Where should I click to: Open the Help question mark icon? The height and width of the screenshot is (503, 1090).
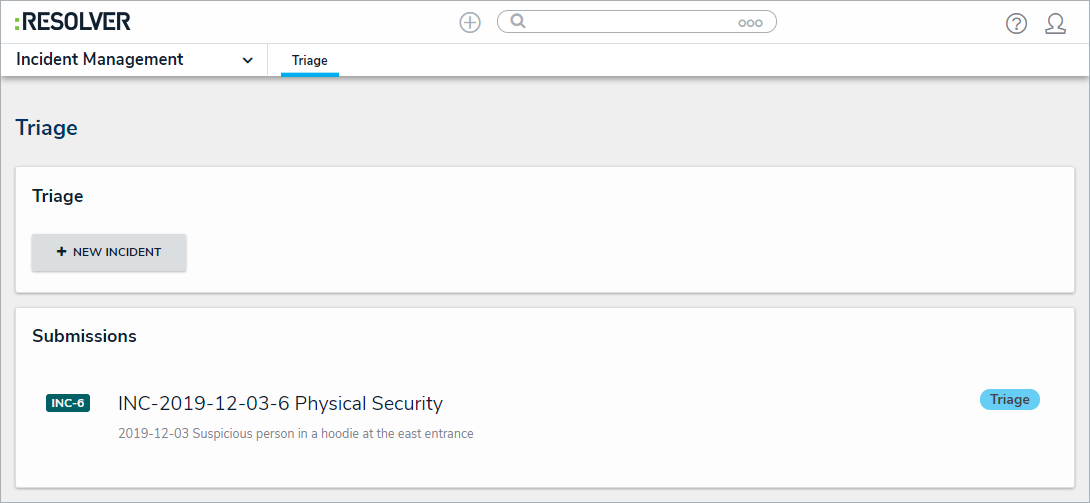click(1016, 23)
